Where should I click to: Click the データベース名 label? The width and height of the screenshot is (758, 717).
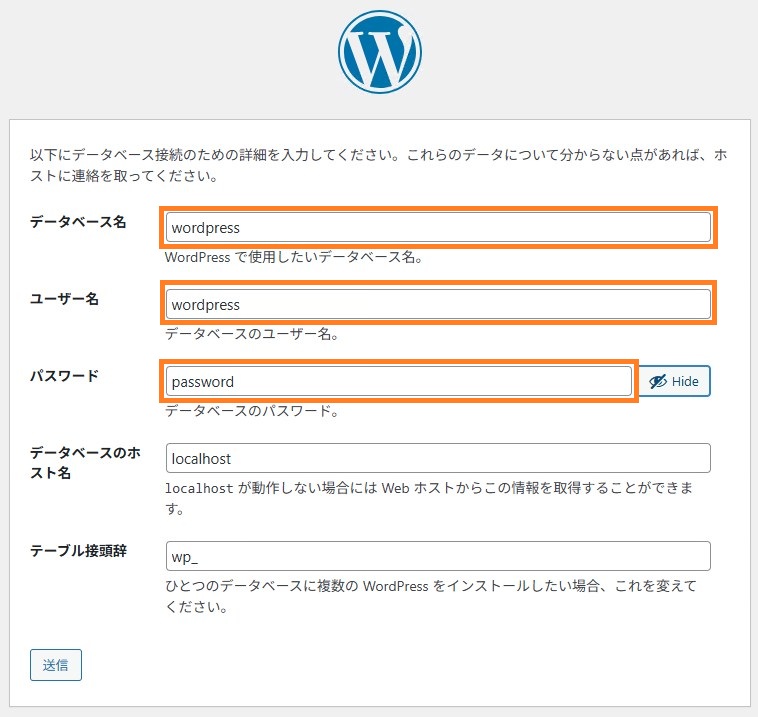(78, 221)
